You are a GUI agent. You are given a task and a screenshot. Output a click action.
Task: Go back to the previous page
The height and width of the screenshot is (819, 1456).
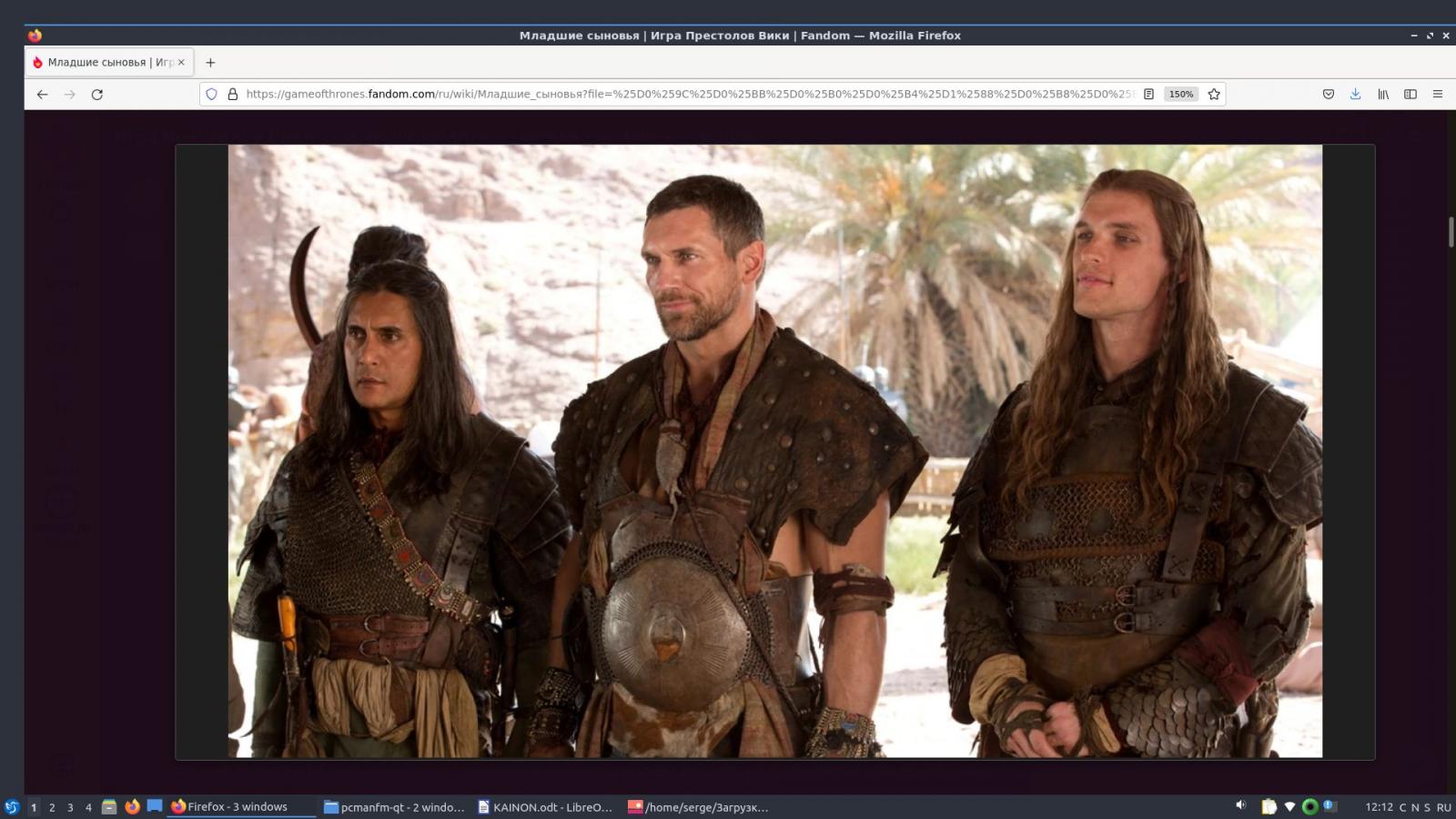(42, 94)
